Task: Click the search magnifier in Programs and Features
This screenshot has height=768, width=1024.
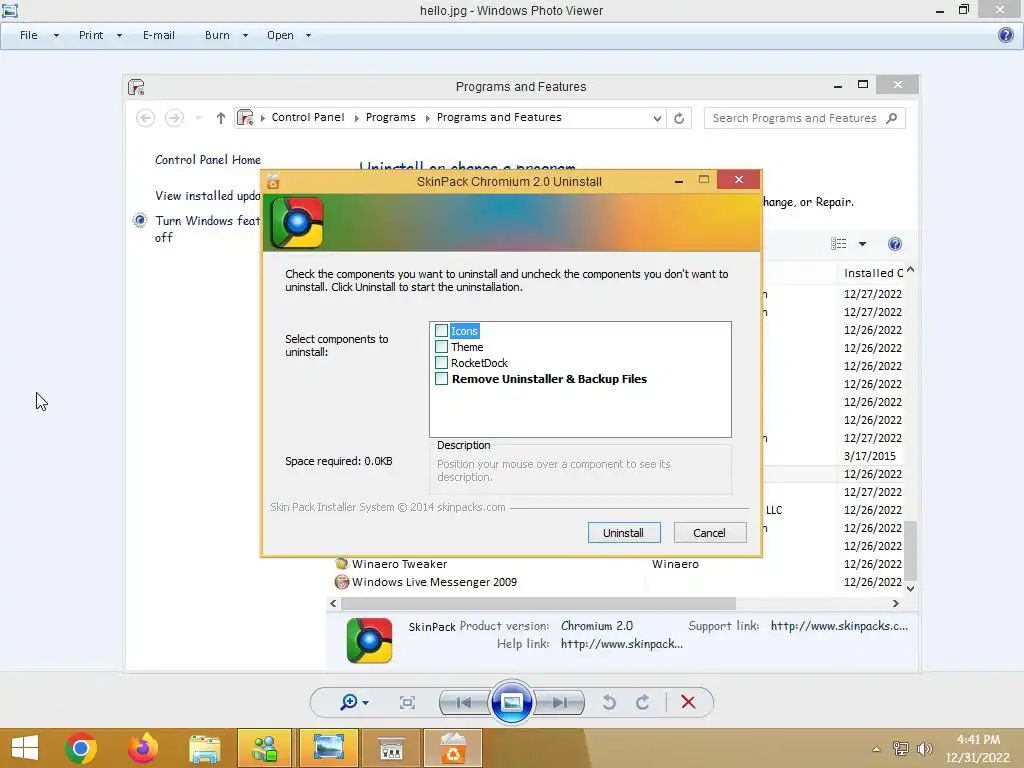Action: tap(892, 118)
